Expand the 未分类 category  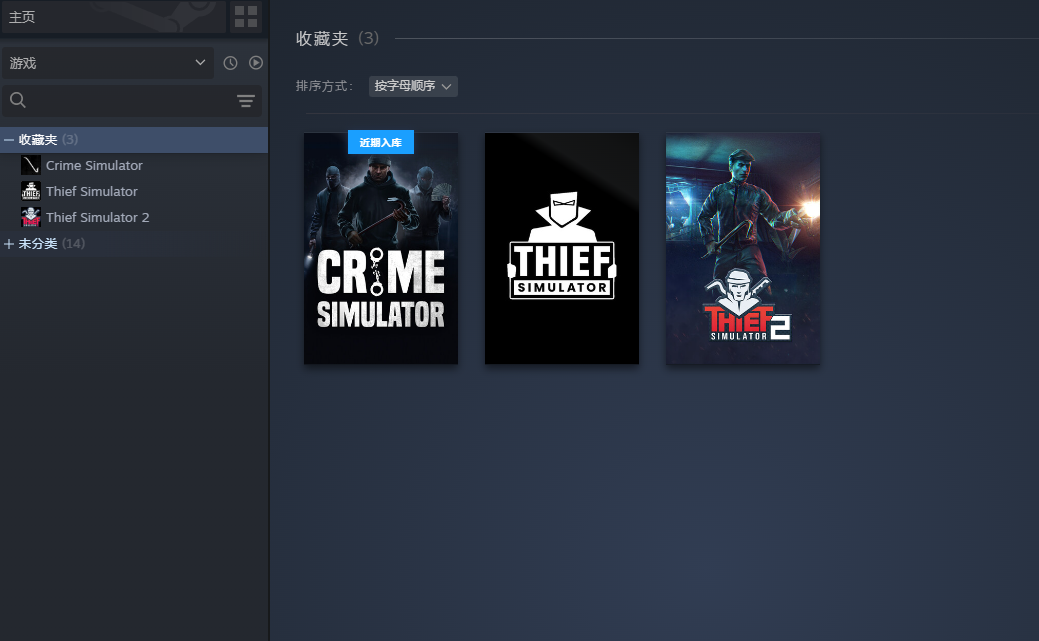[9, 244]
